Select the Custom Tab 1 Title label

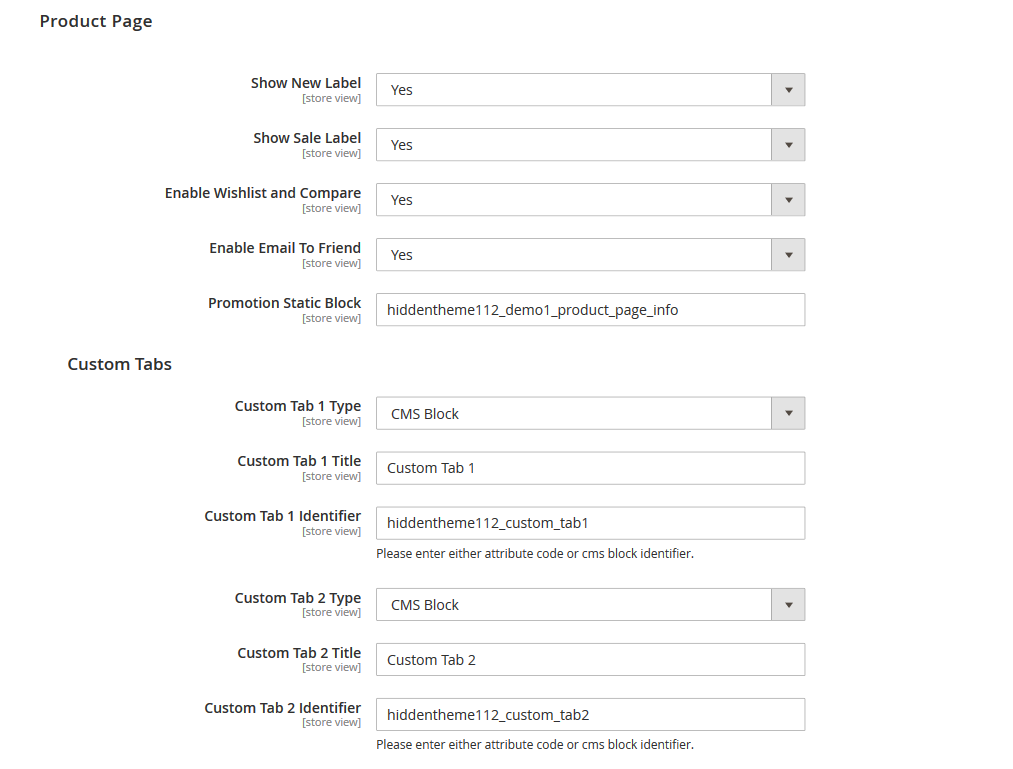(298, 460)
